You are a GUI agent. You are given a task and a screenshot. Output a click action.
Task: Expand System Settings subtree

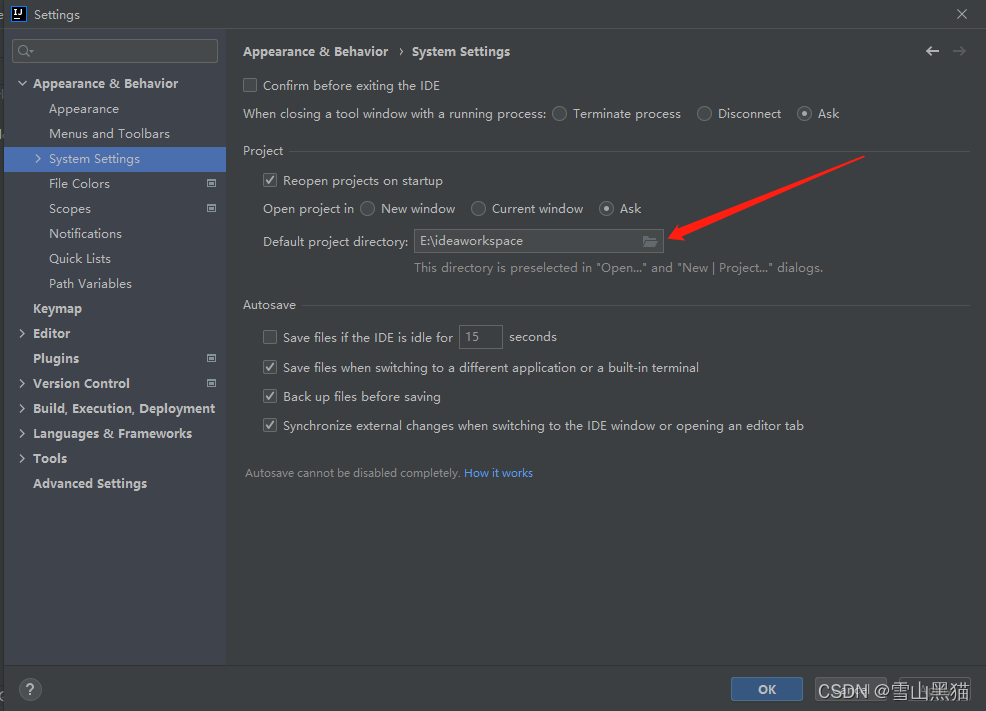click(38, 158)
